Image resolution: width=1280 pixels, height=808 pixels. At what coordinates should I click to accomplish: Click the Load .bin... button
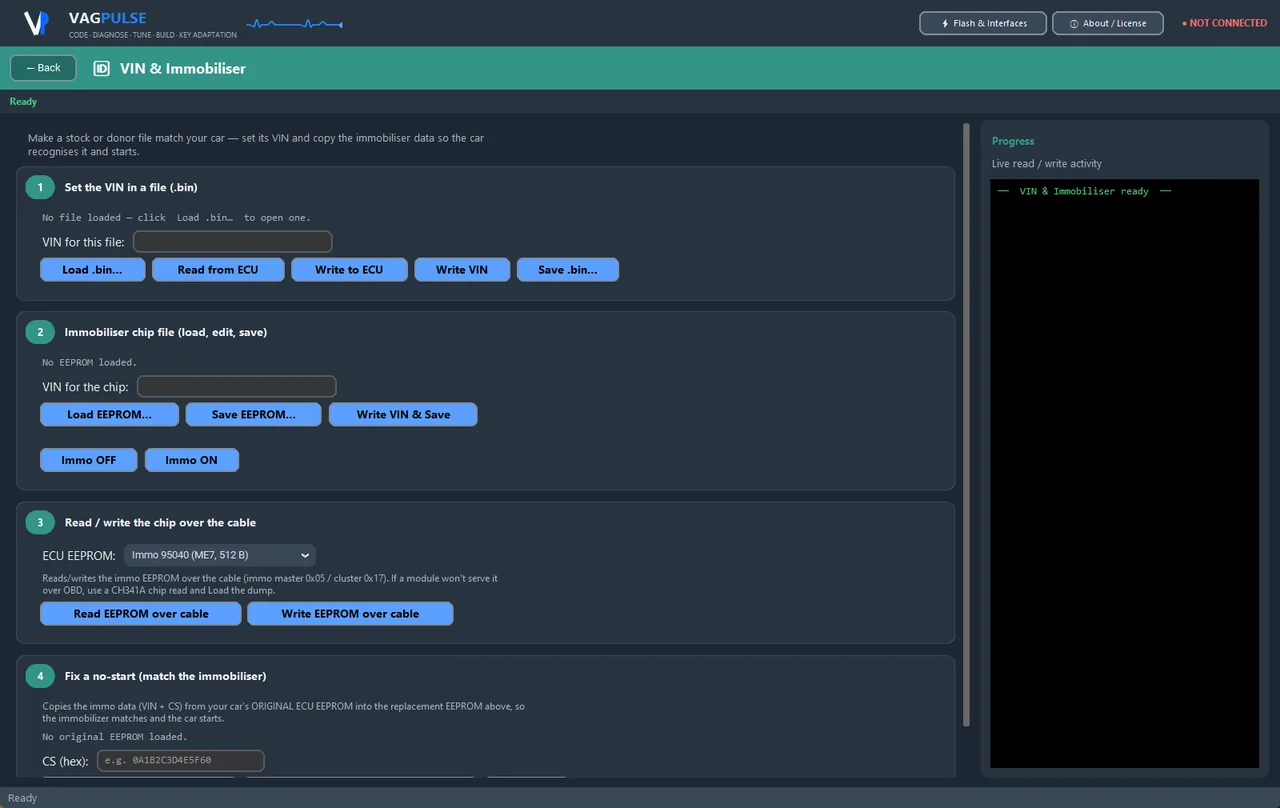[93, 270]
